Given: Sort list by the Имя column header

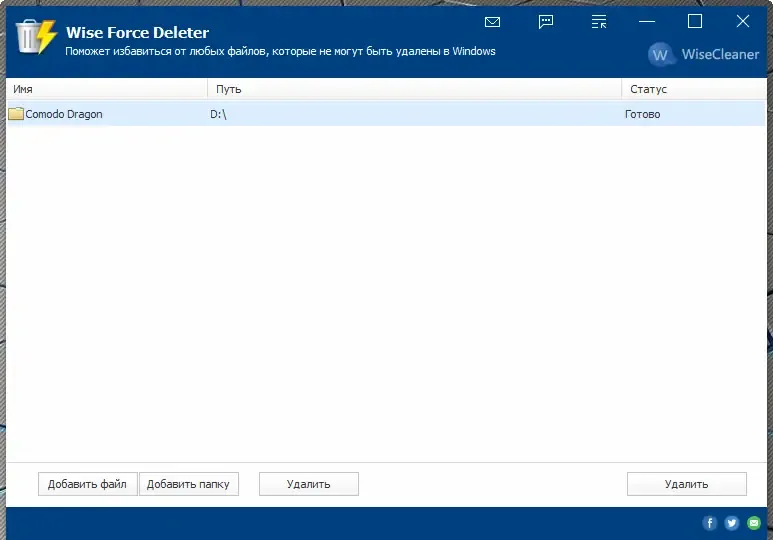Looking at the screenshot, I should coord(107,89).
